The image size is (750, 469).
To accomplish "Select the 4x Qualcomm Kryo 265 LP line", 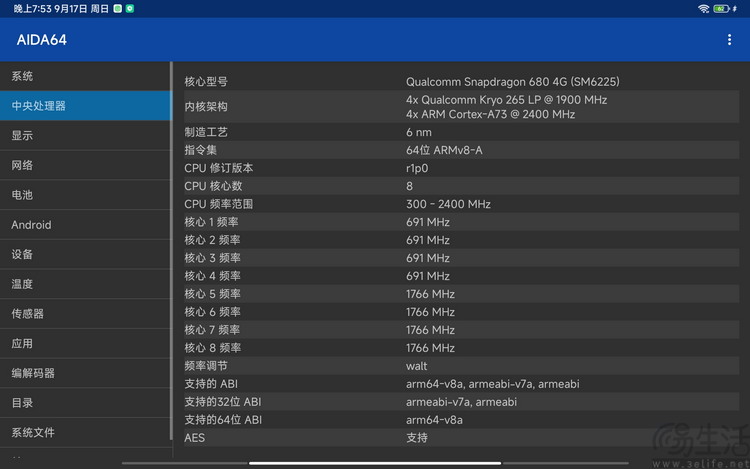I will click(x=506, y=100).
